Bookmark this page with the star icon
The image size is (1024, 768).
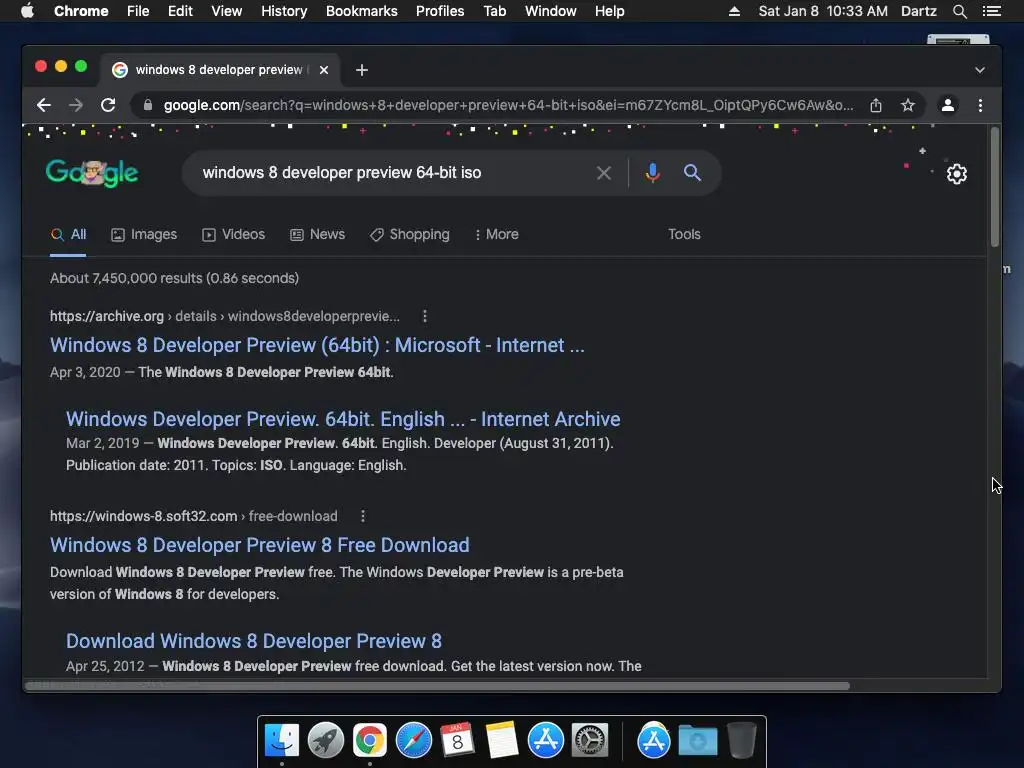coord(908,105)
